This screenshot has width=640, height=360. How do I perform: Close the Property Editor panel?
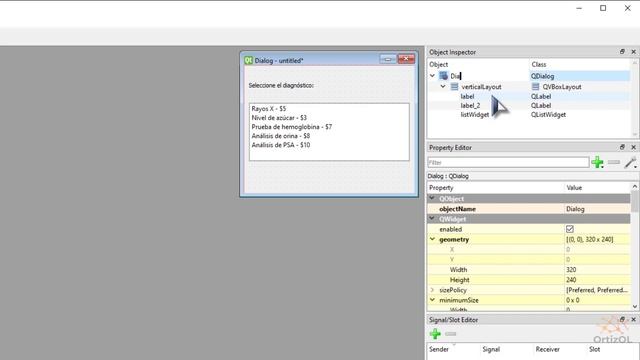click(x=633, y=147)
